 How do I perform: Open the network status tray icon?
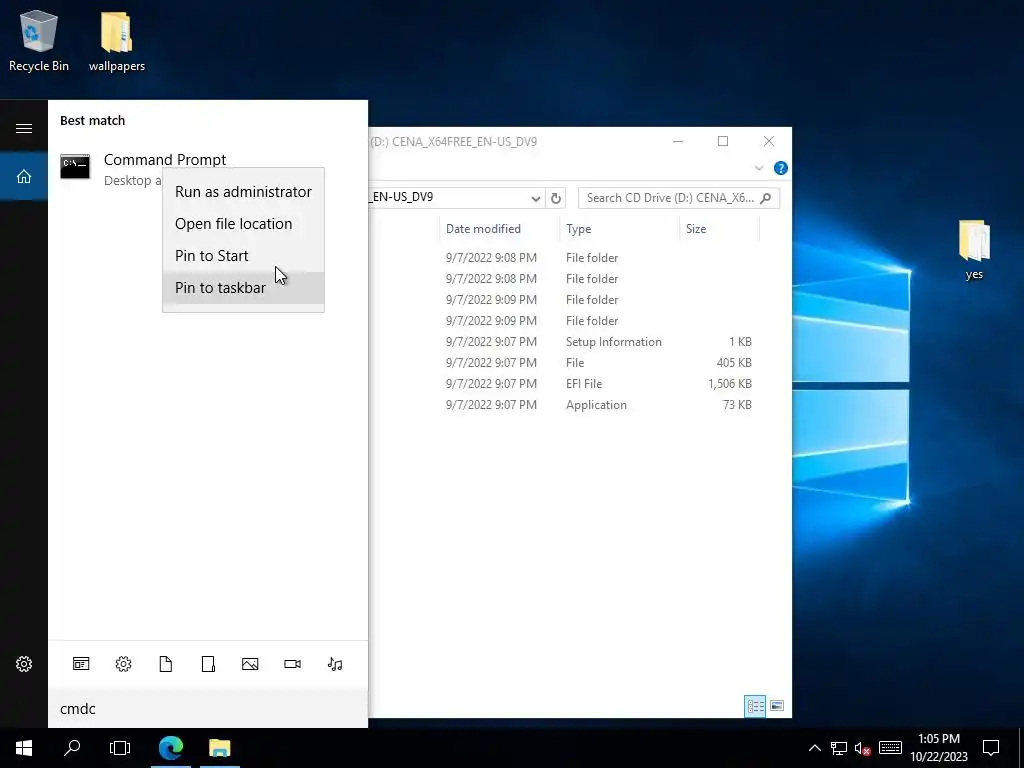(x=839, y=748)
